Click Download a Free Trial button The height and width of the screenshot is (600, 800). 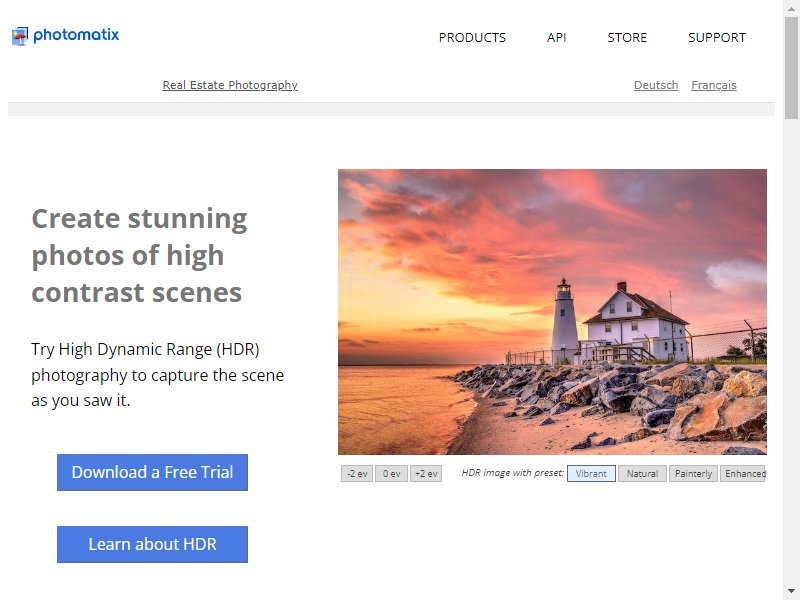(x=152, y=472)
